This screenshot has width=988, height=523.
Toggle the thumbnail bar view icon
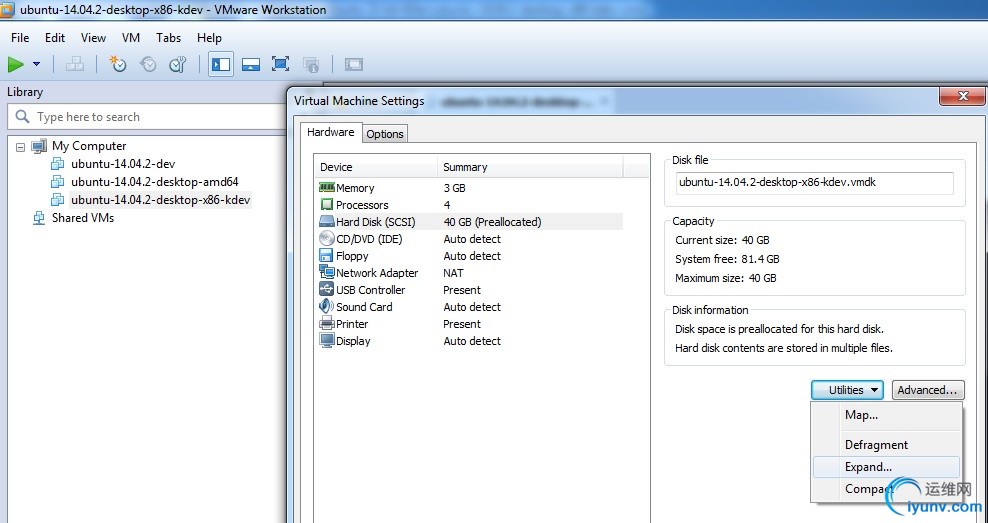point(251,64)
